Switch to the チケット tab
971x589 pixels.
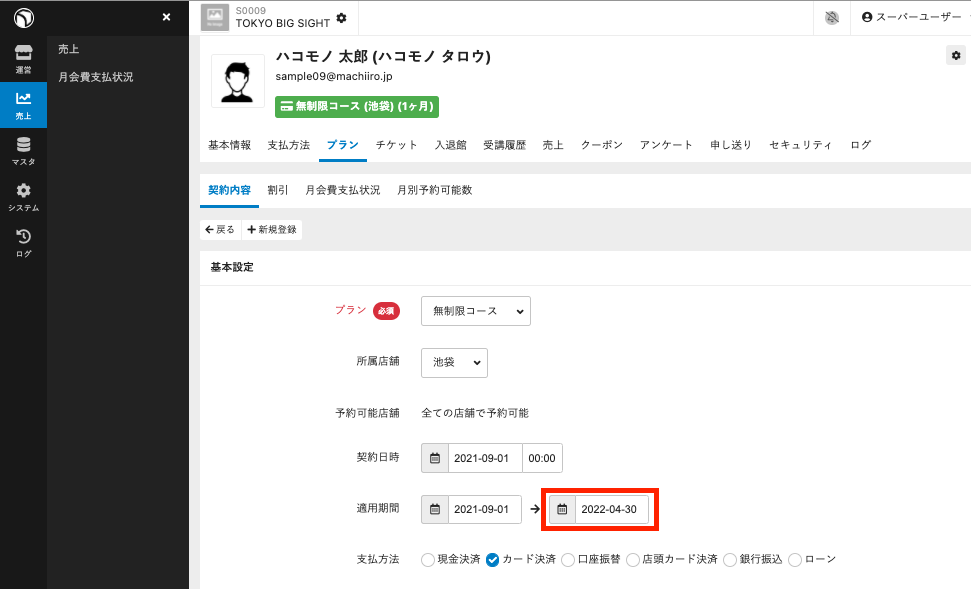click(396, 145)
